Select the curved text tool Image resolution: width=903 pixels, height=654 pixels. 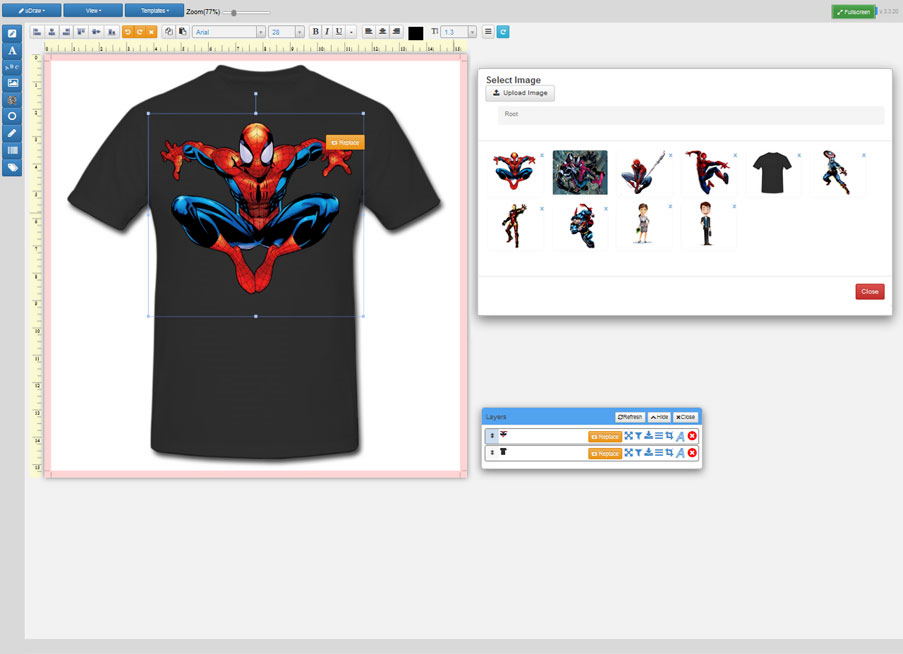[12, 67]
